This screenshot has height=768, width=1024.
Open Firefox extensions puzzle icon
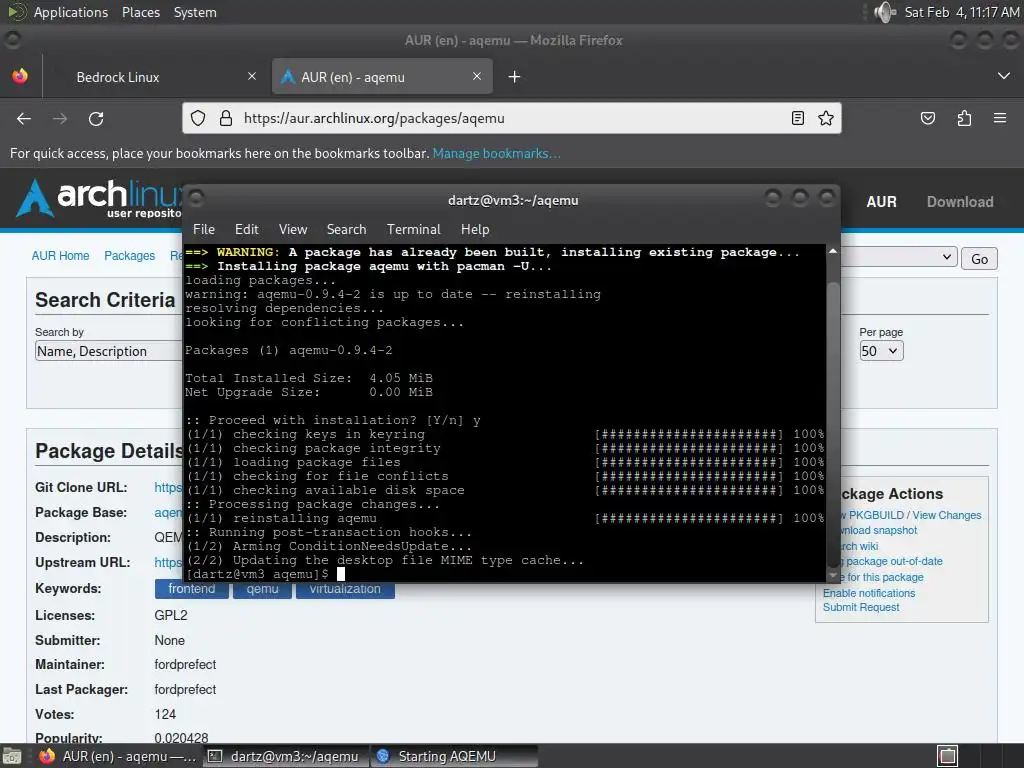[x=964, y=118]
